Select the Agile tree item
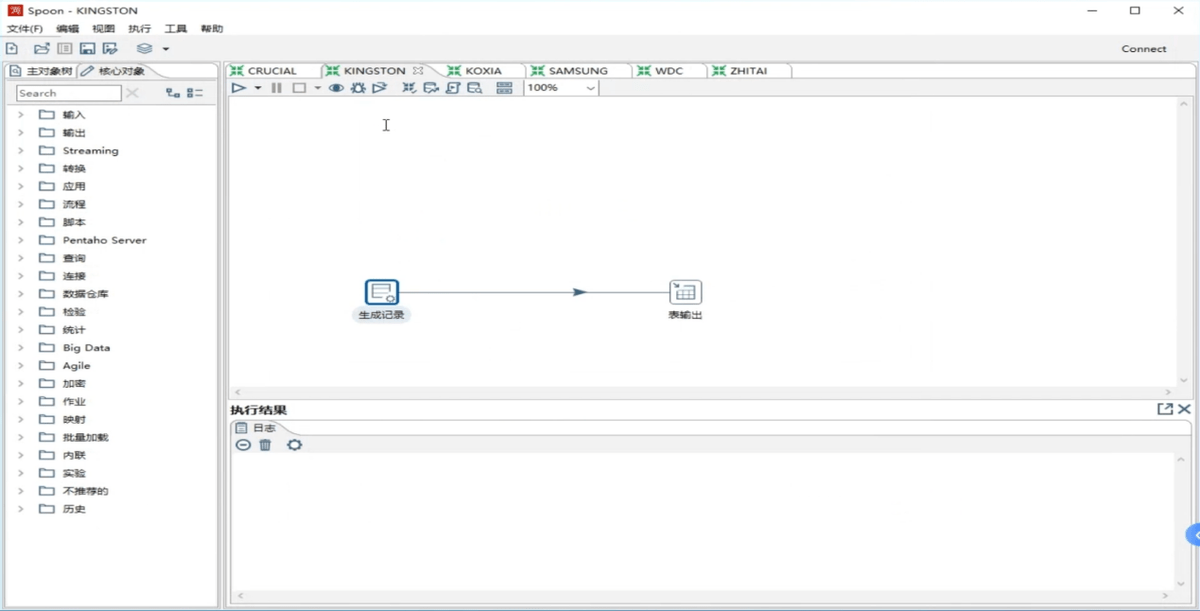The width and height of the screenshot is (1200, 611). pyautogui.click(x=76, y=366)
